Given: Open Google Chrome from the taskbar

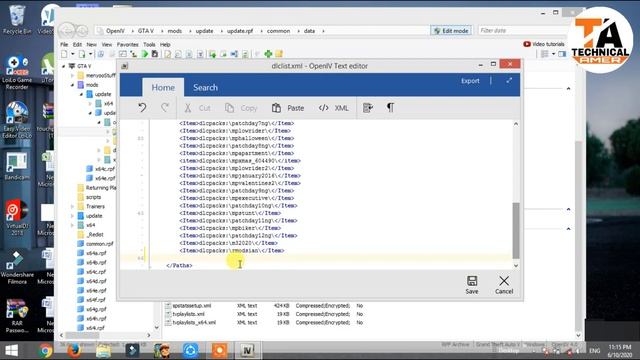Looking at the screenshot, I should (x=46, y=351).
